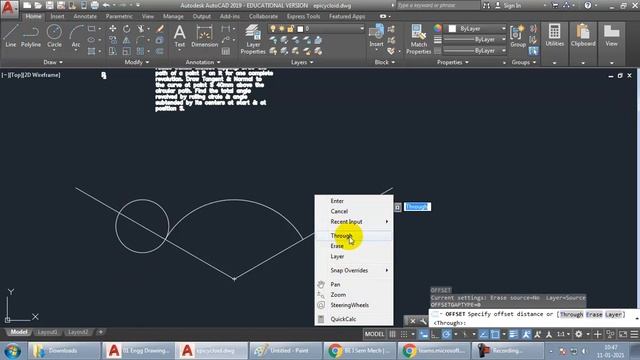Viewport: 640px width, 360px height.
Task: Expand the Annotation panel
Action: pos(203,62)
